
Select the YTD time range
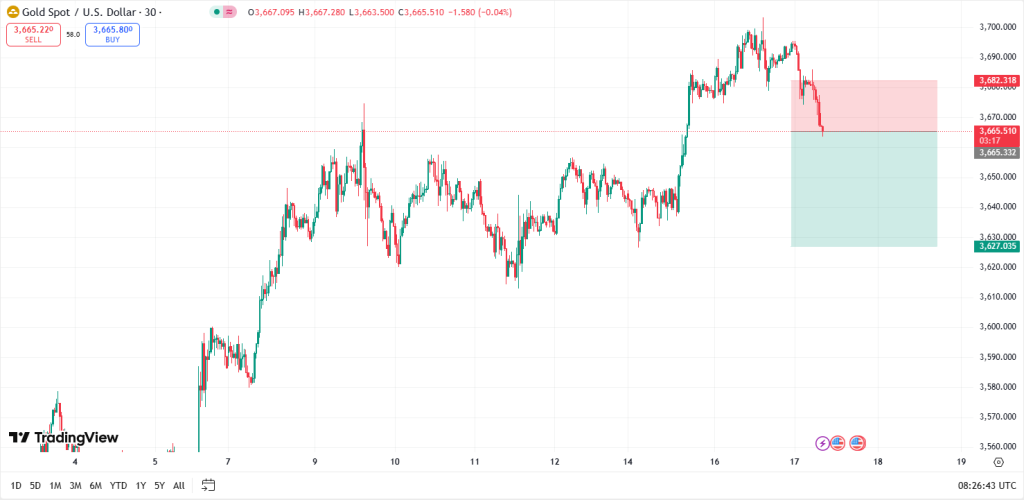point(118,485)
